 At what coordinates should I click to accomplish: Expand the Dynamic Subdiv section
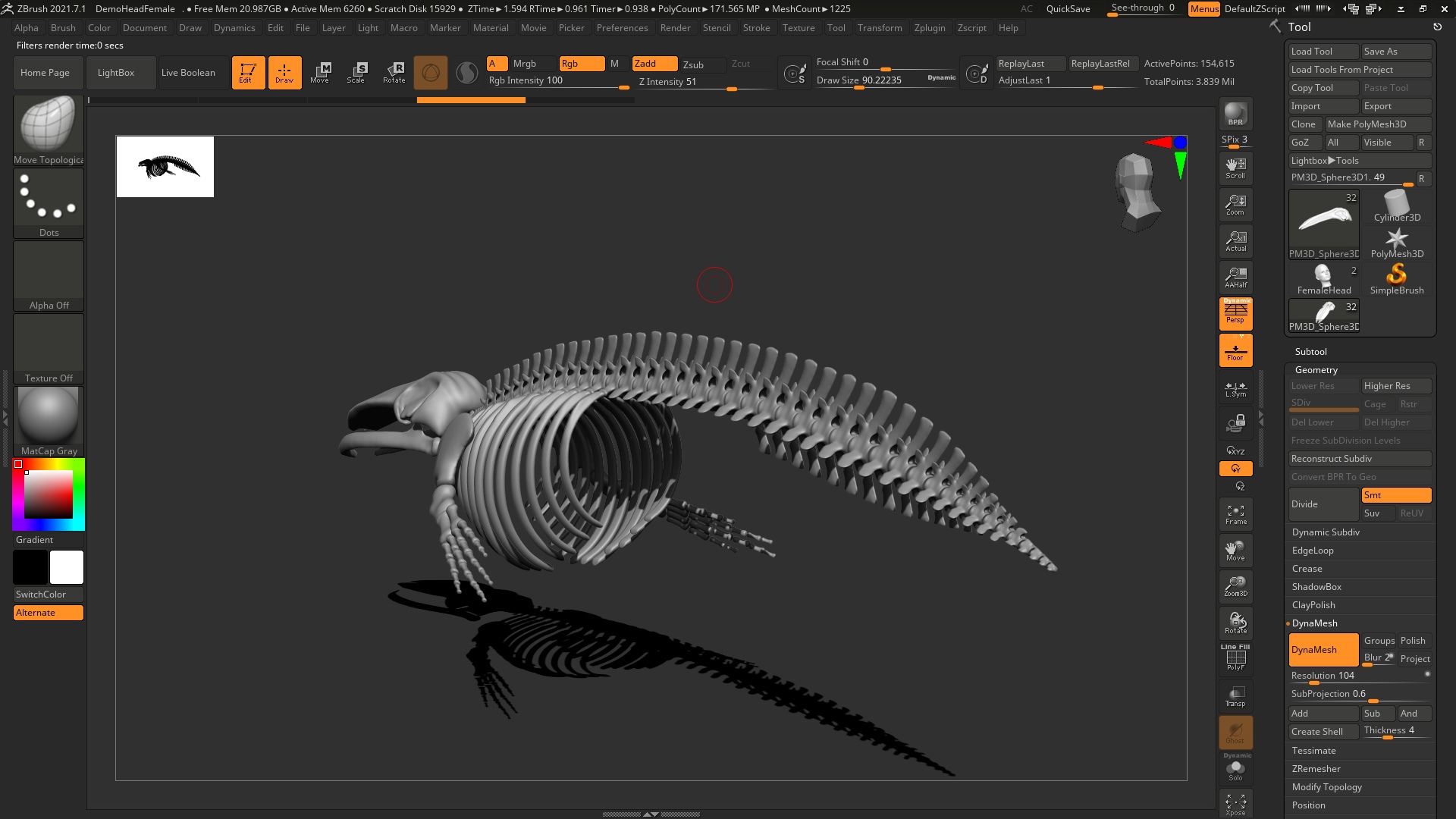tap(1326, 532)
